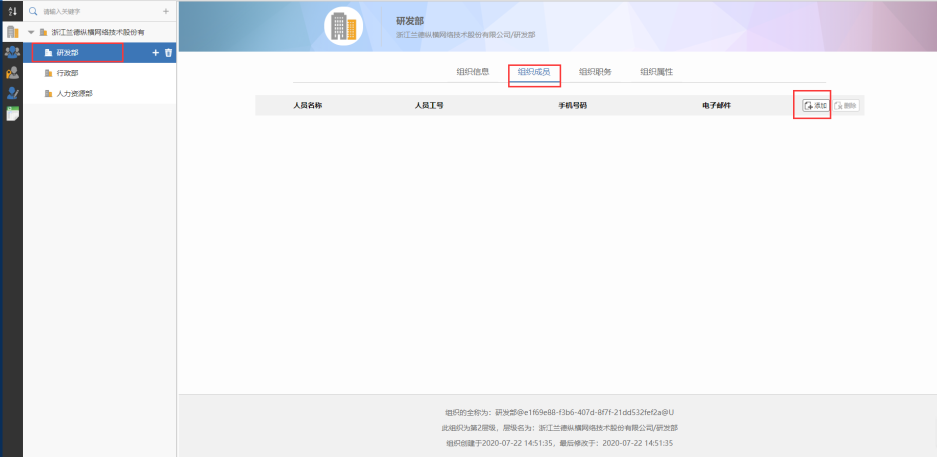Click the plus icon beside the search box

tap(166, 11)
